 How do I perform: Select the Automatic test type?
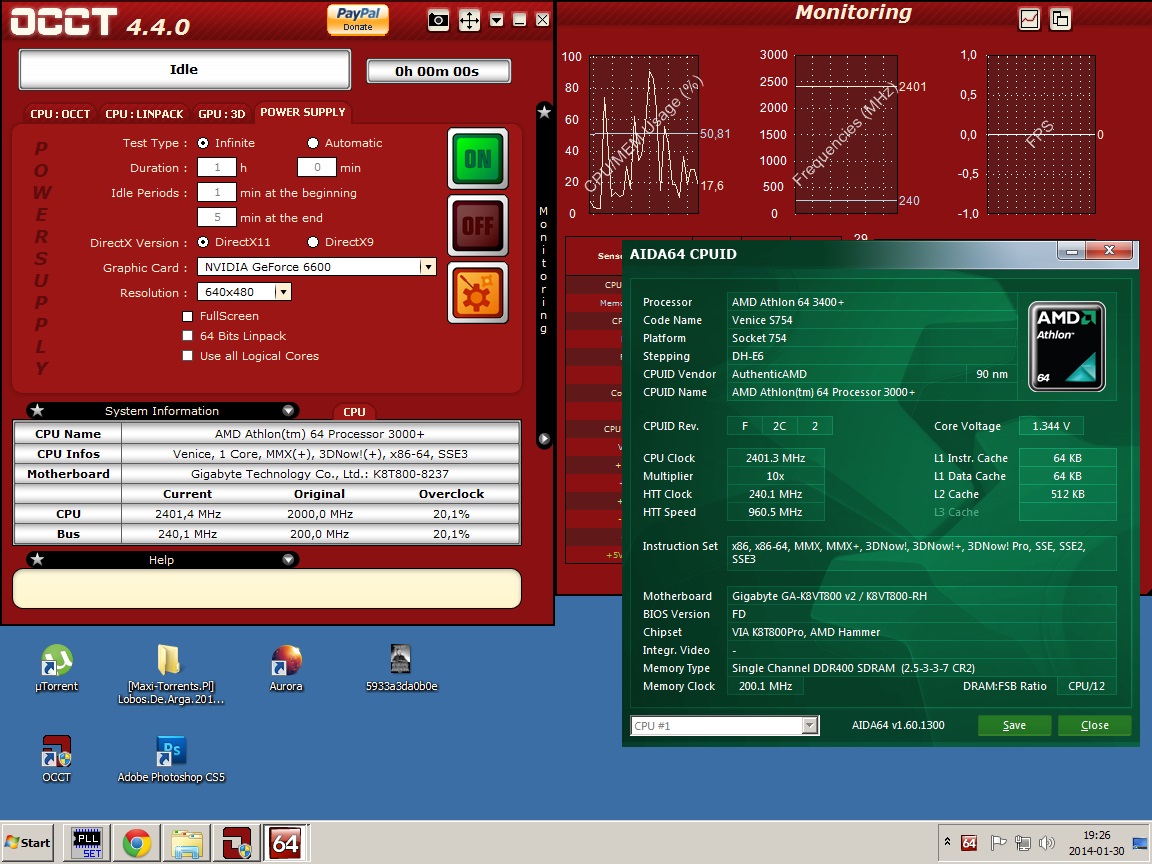pyautogui.click(x=313, y=143)
